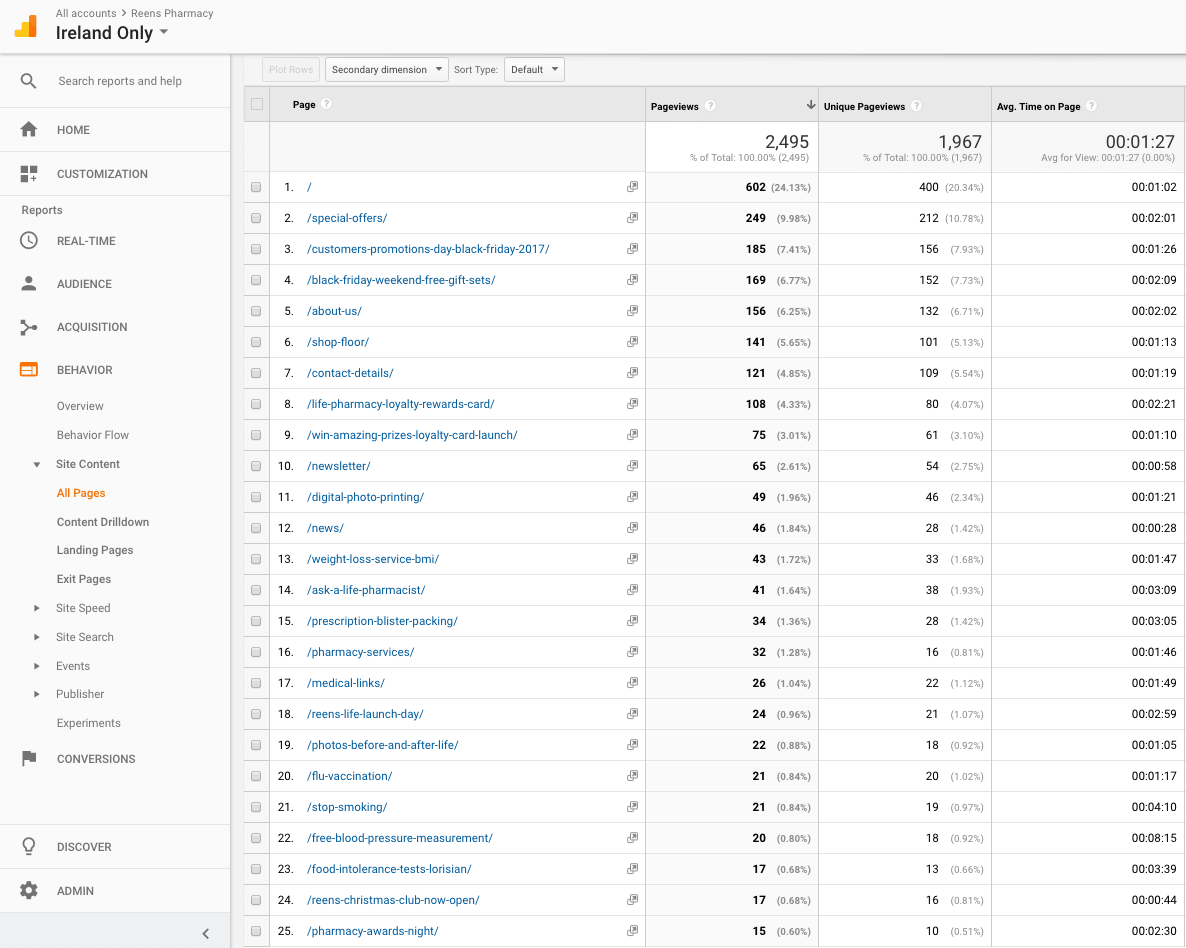This screenshot has height=948, width=1186.
Task: Open the Sort Type Default dropdown
Action: coord(534,70)
